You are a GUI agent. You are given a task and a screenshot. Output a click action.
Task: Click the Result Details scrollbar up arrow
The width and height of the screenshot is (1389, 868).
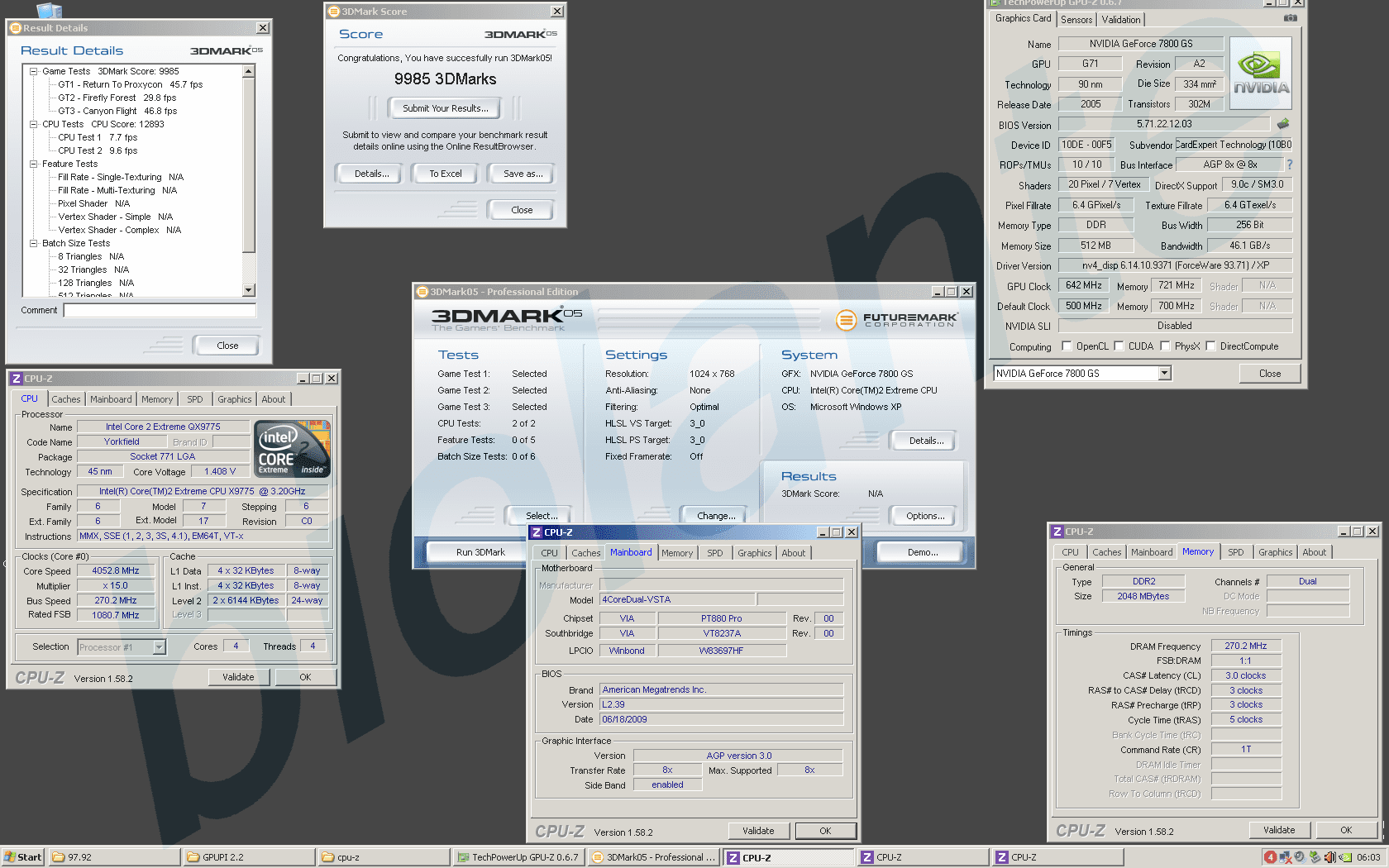pyautogui.click(x=249, y=71)
